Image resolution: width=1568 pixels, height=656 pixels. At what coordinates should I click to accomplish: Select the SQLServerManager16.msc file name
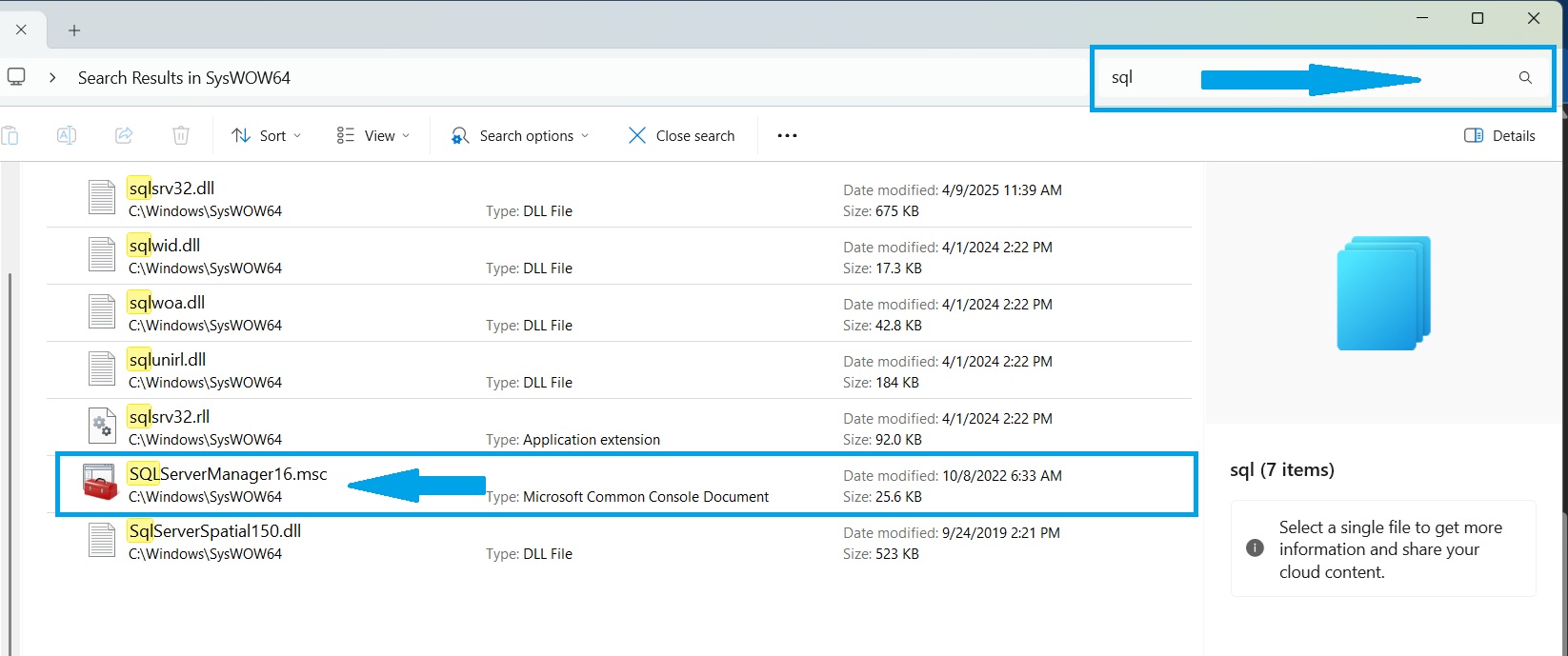point(228,473)
